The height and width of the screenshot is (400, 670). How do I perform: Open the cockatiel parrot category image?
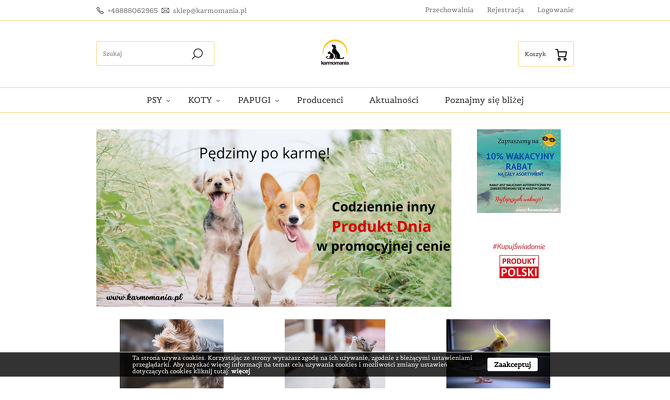click(498, 353)
